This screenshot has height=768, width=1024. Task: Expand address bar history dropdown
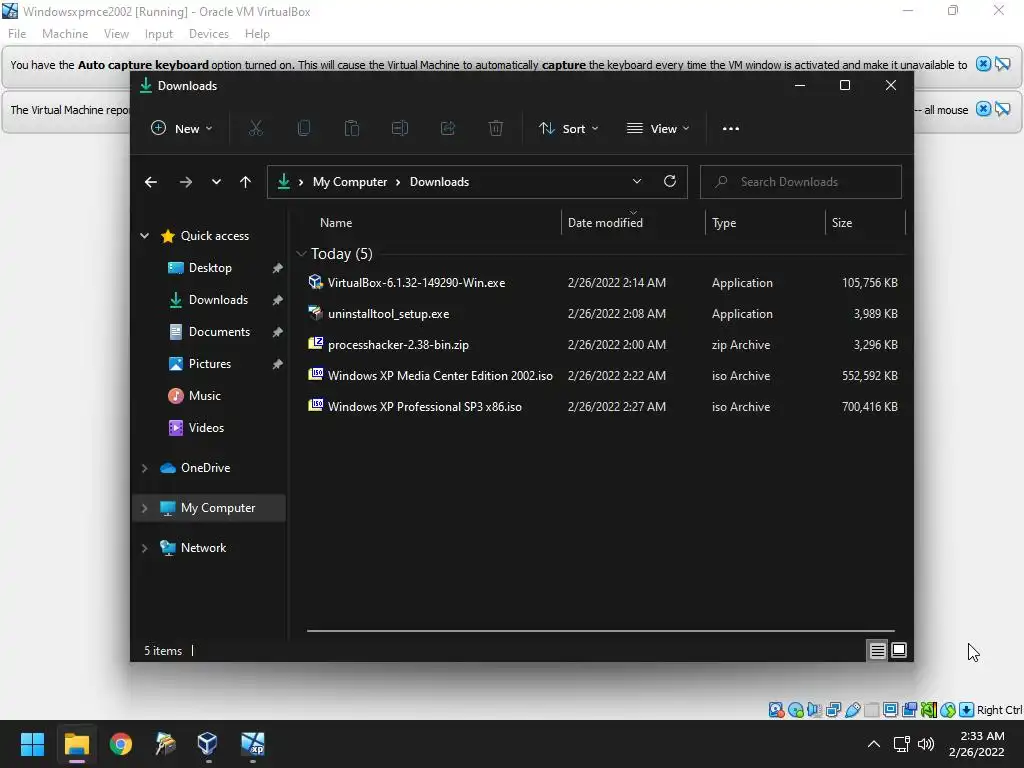pyautogui.click(x=637, y=182)
